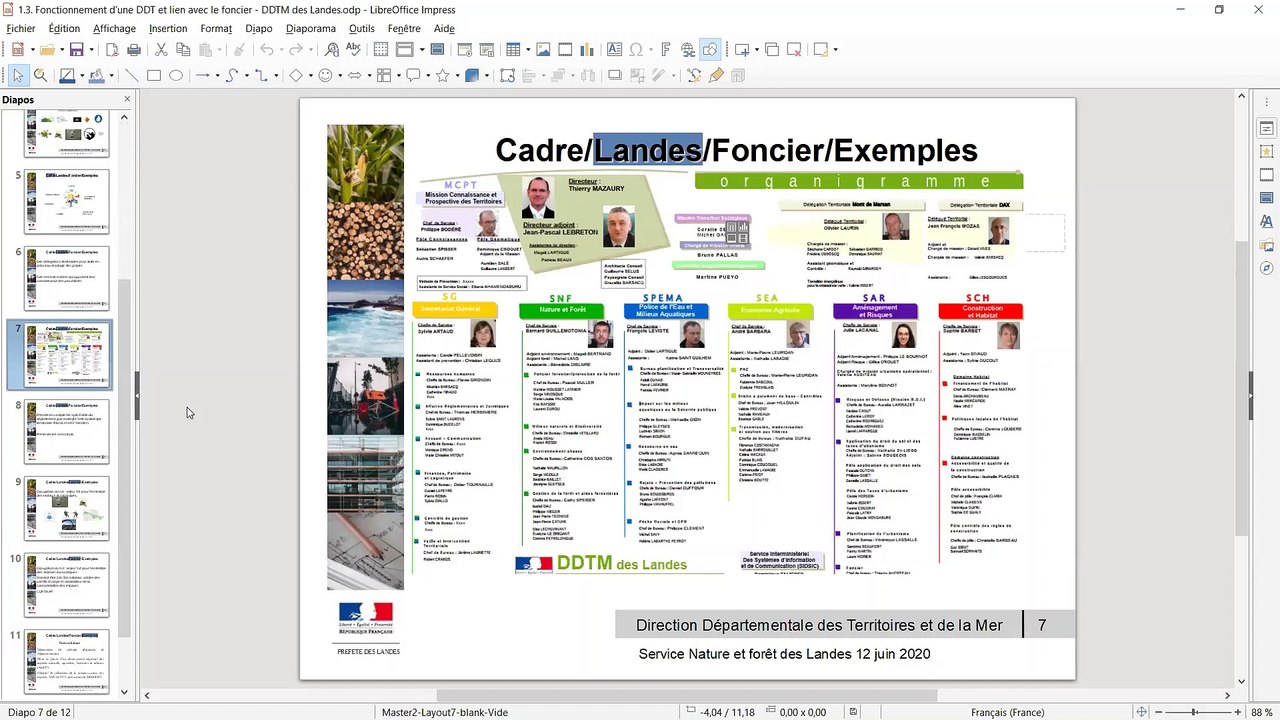Expand the Save dropdown arrow

coord(91,49)
